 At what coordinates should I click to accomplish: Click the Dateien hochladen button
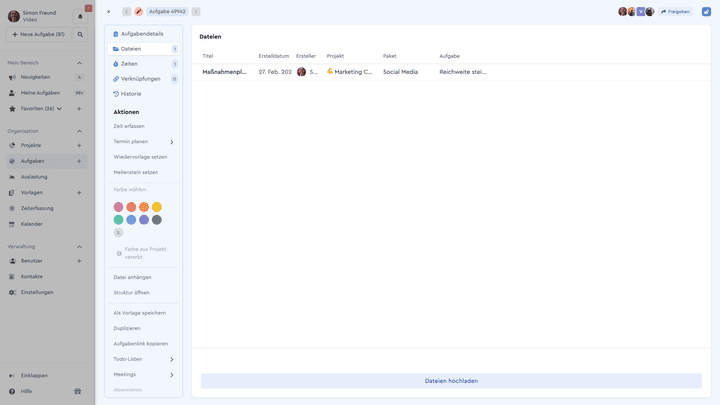point(451,381)
